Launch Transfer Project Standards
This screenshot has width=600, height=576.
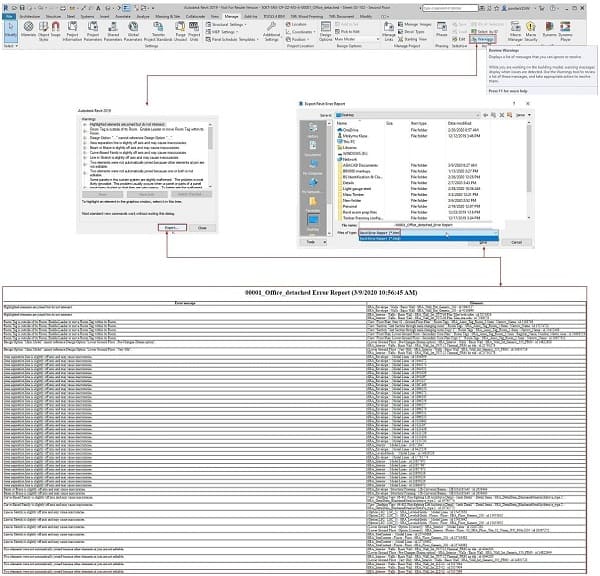click(158, 31)
